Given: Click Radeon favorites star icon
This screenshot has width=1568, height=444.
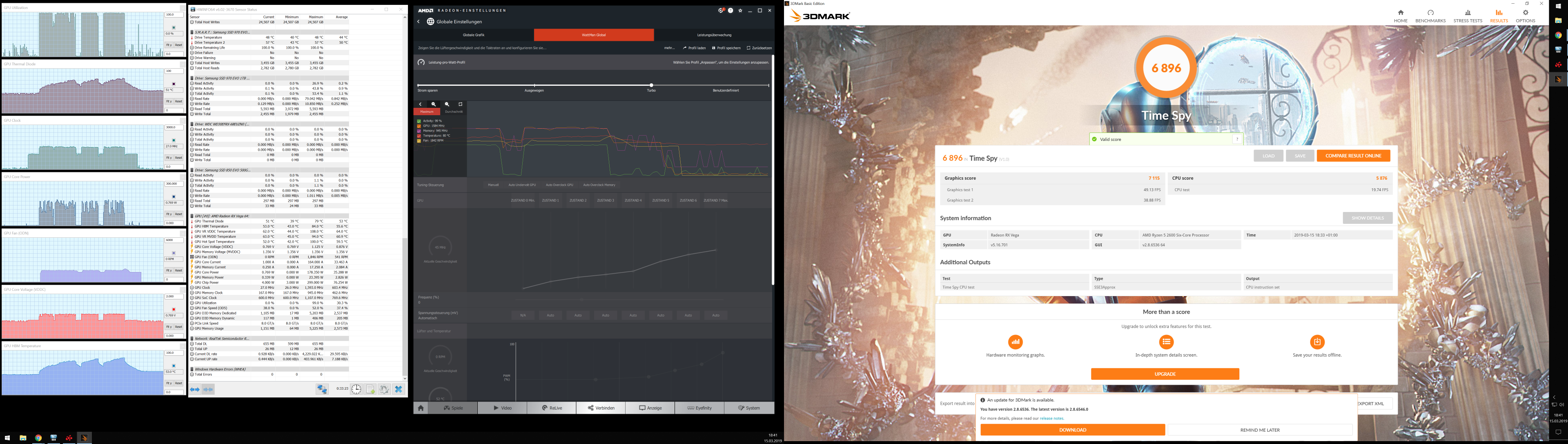Looking at the screenshot, I should click(x=740, y=10).
